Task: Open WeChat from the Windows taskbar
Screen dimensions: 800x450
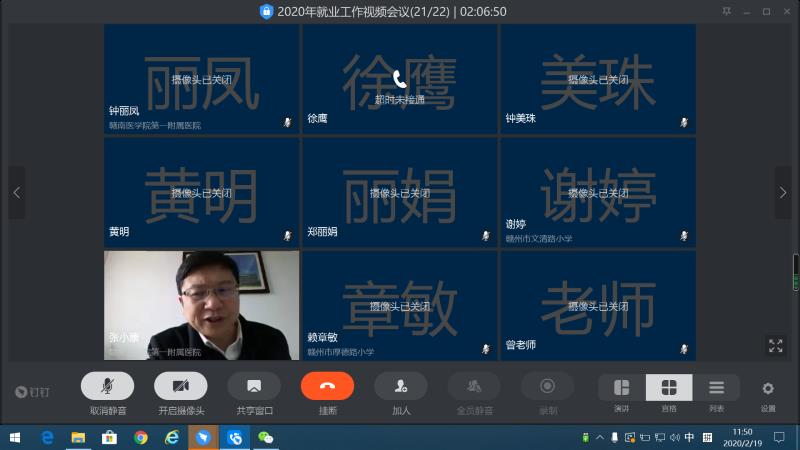Action: pyautogui.click(x=266, y=438)
